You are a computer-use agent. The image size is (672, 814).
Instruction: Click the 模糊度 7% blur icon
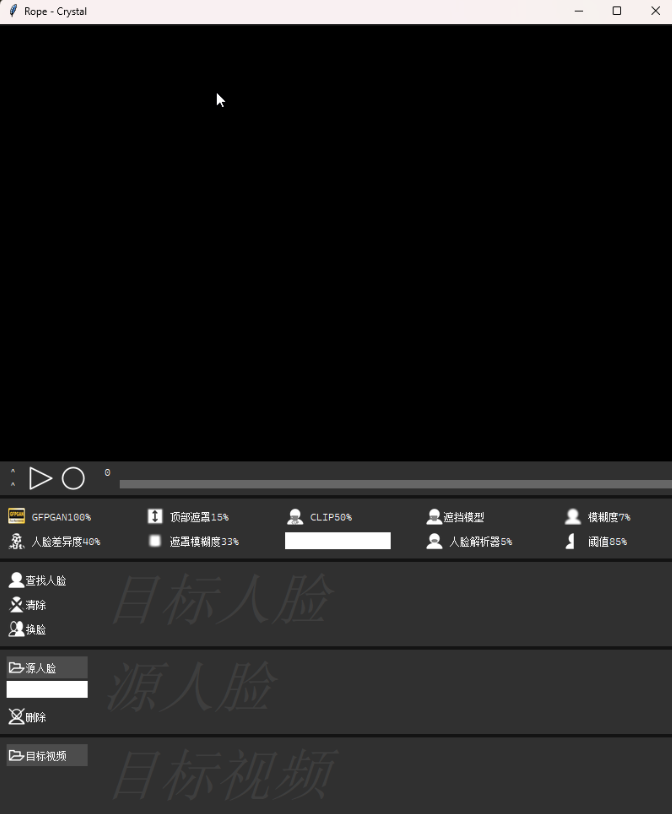click(573, 517)
